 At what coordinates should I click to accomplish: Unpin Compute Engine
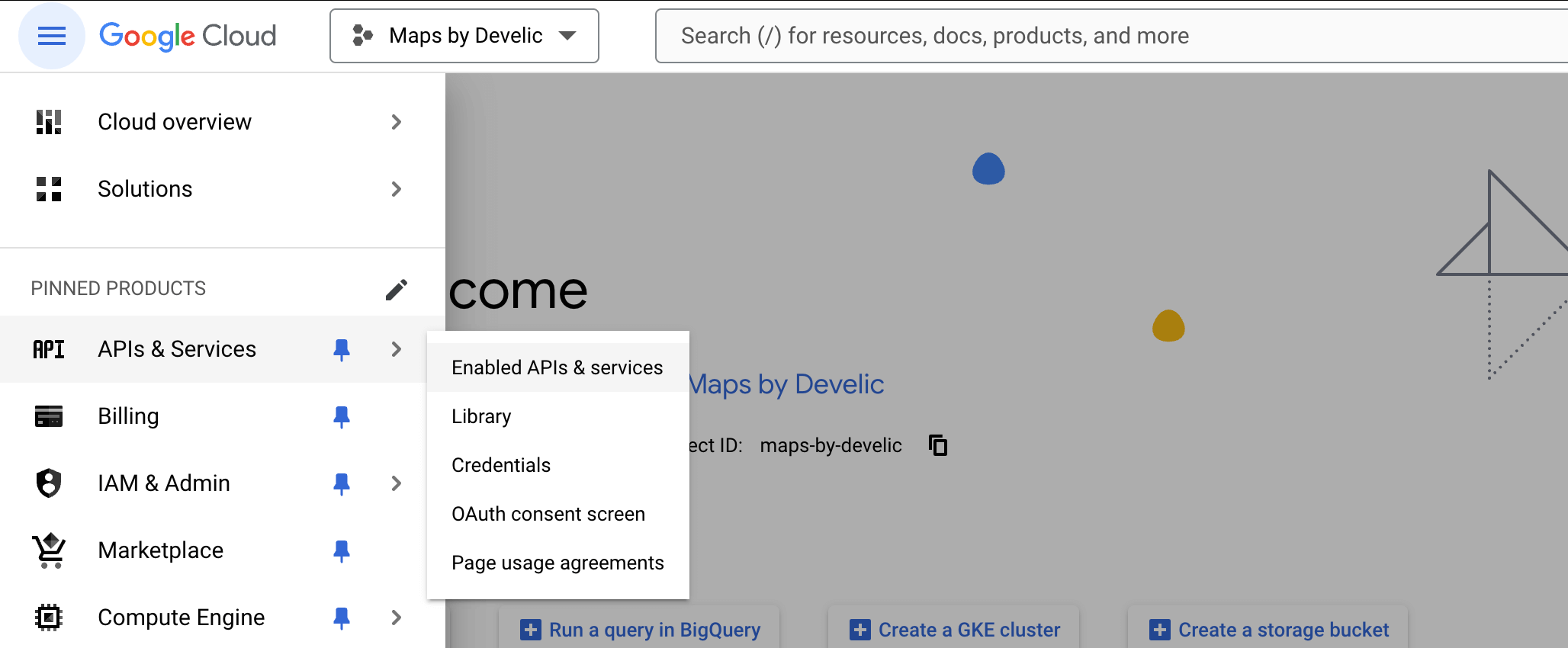[342, 618]
